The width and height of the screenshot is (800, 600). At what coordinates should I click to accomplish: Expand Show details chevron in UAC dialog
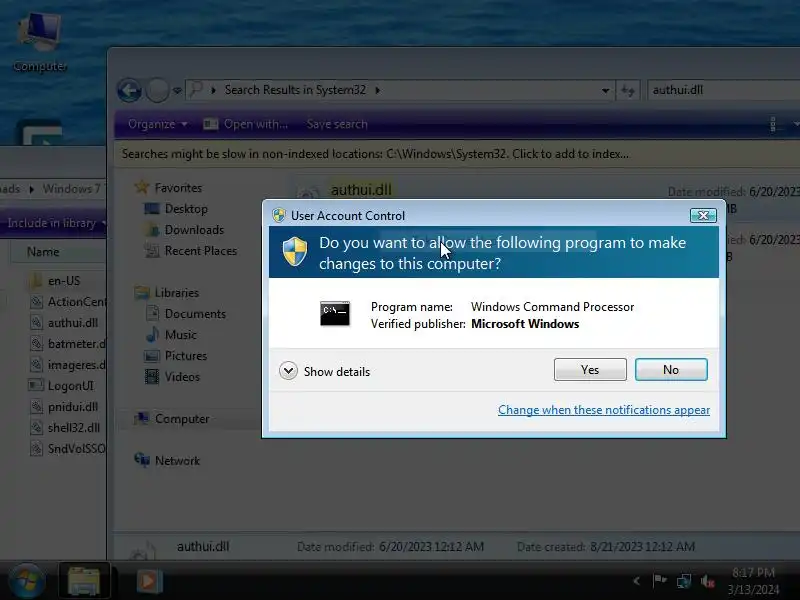click(x=288, y=371)
